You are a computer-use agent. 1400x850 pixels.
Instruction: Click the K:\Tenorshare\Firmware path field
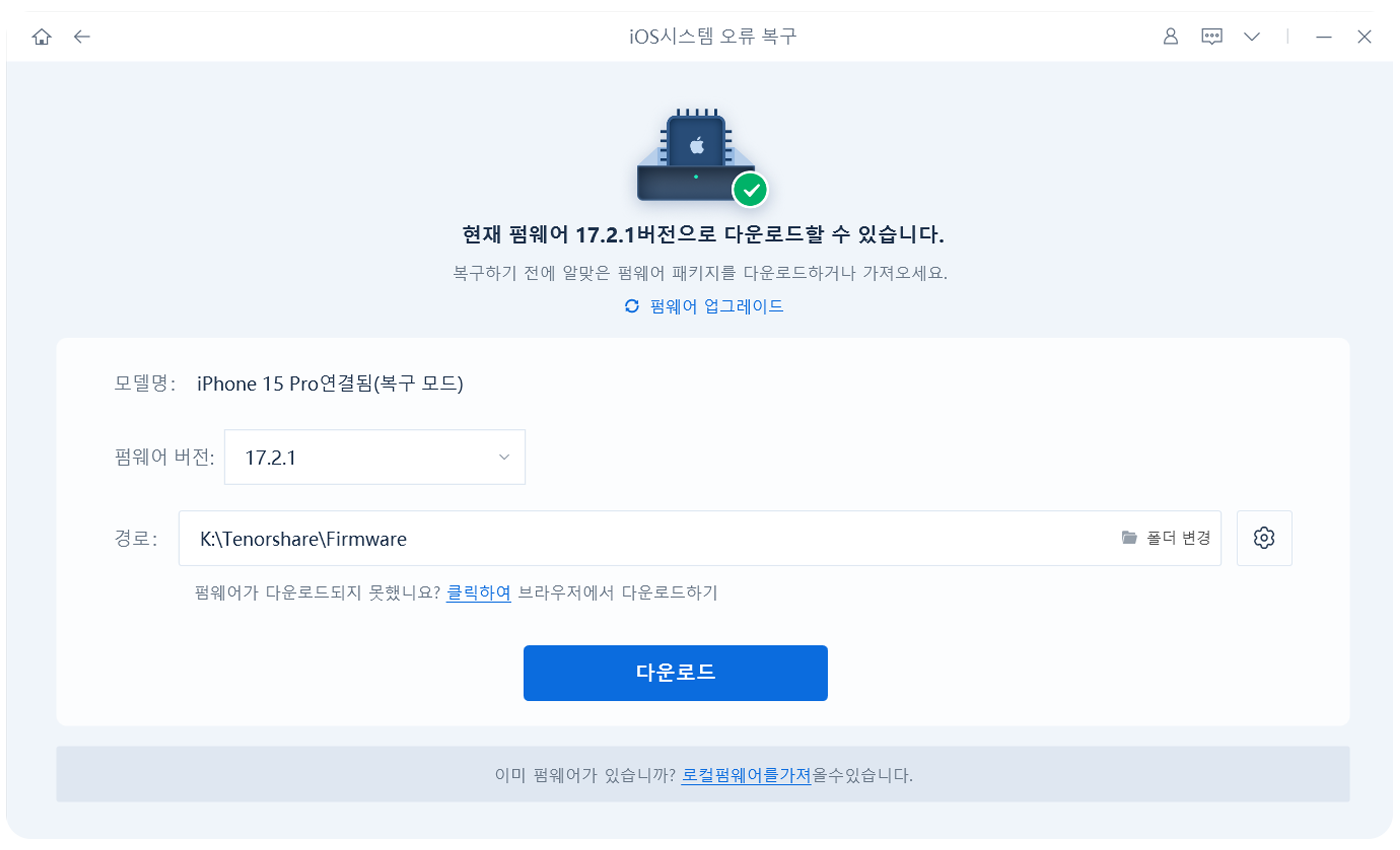point(700,538)
